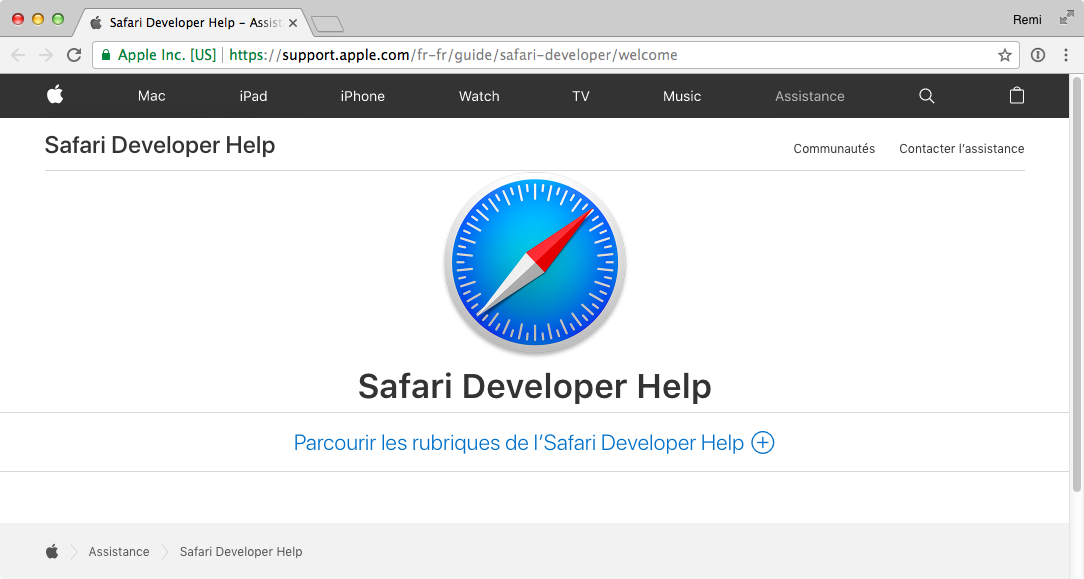Click the circled info extension icon in the toolbar
This screenshot has height=579, width=1084.
tap(1038, 55)
